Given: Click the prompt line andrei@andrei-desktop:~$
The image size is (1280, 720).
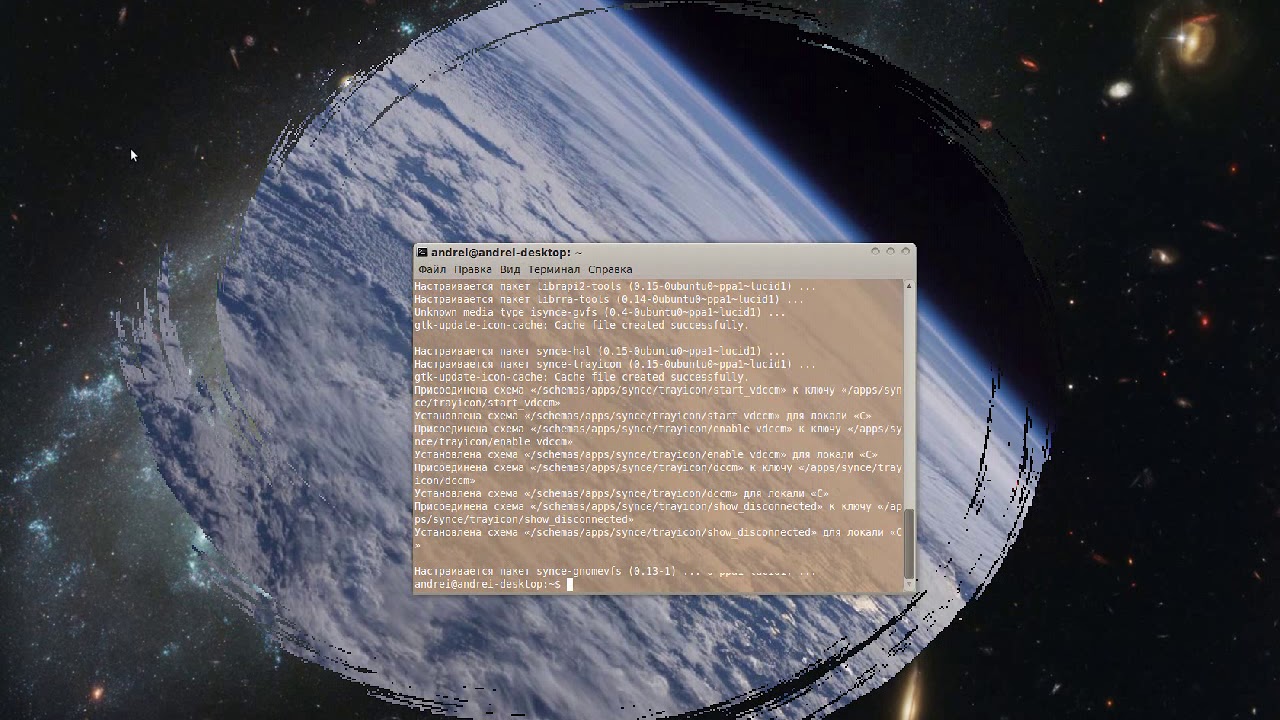Looking at the screenshot, I should [x=488, y=584].
